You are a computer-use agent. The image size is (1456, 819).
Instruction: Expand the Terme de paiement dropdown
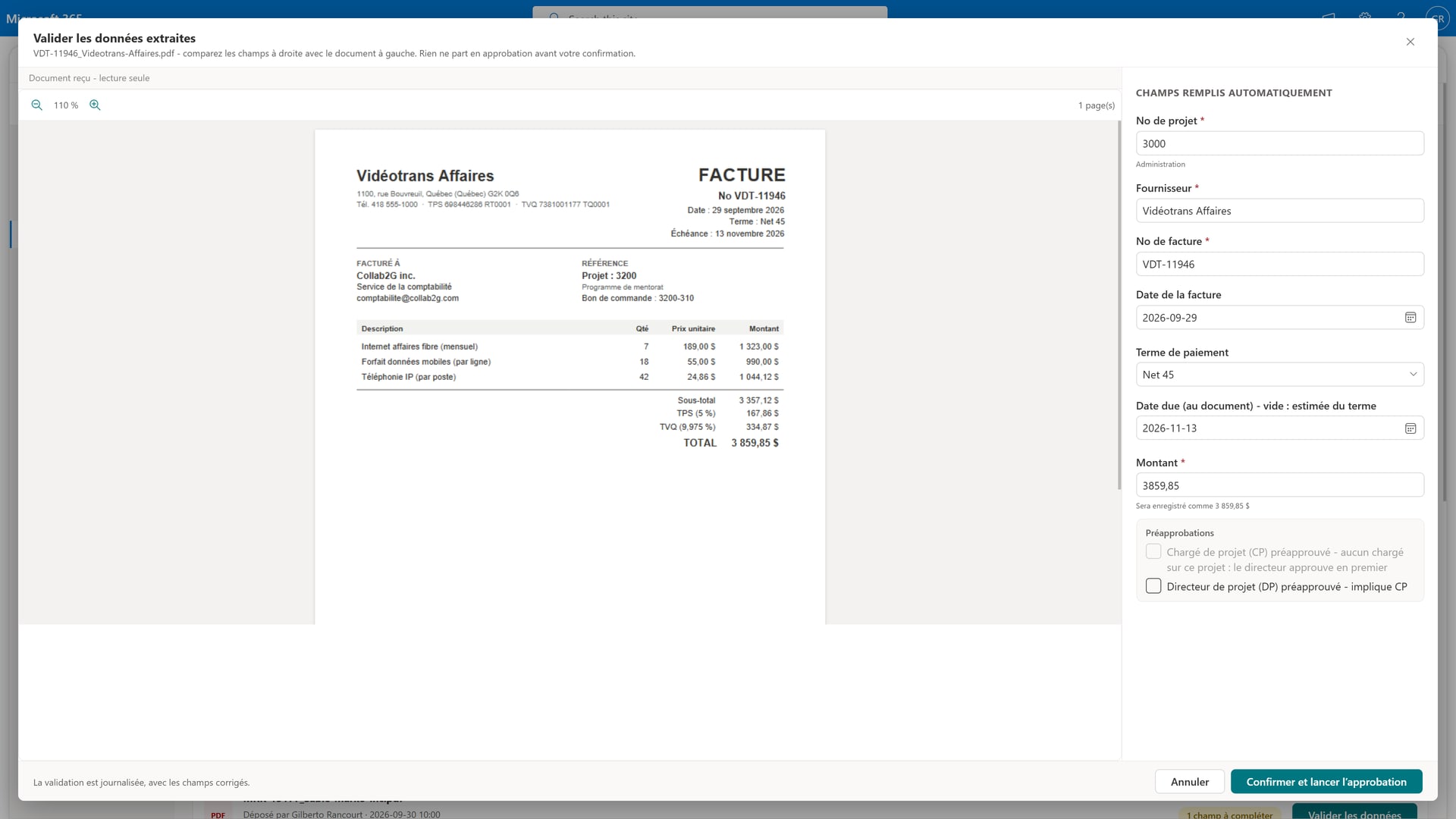tap(1280, 375)
